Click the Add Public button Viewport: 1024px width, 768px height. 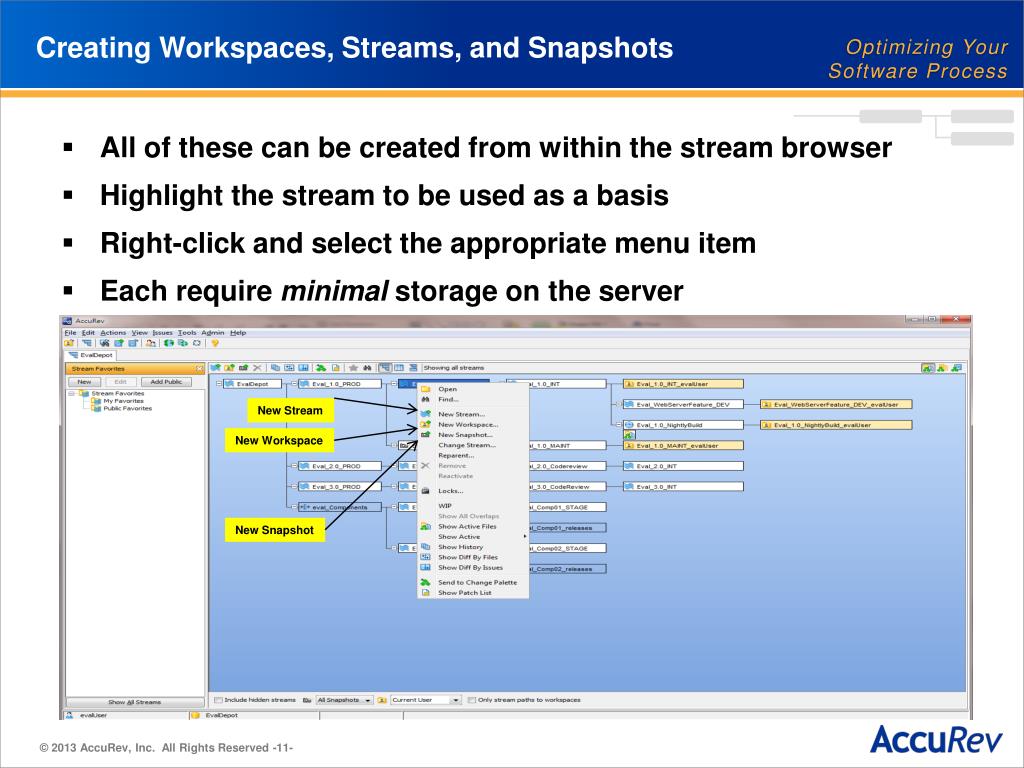pos(167,382)
